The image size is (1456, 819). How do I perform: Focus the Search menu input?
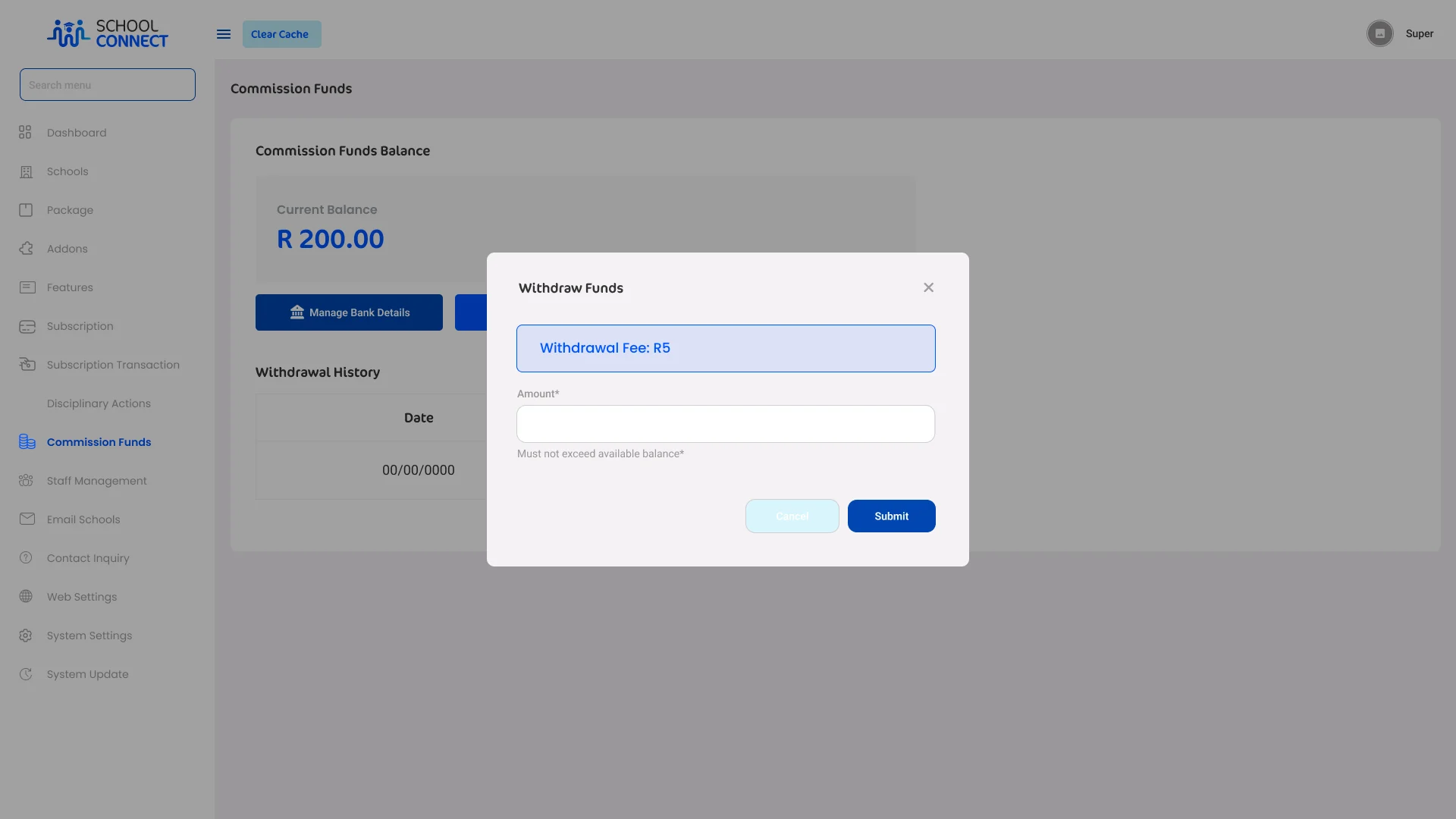(108, 85)
